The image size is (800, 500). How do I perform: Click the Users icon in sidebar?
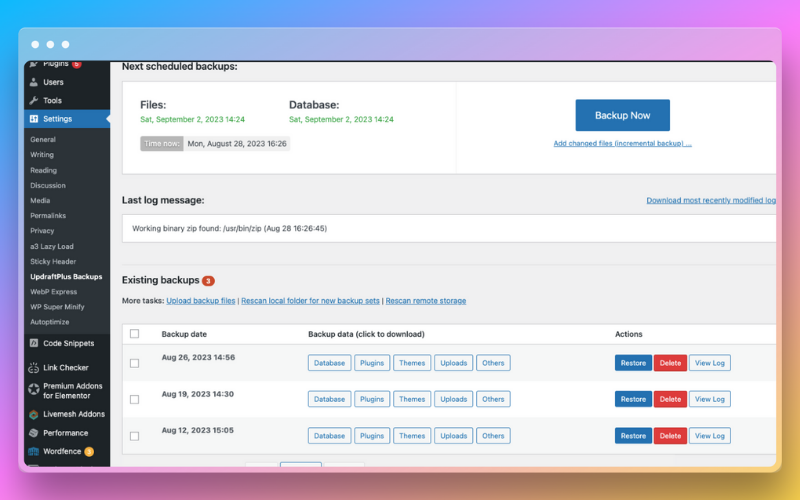[34, 82]
